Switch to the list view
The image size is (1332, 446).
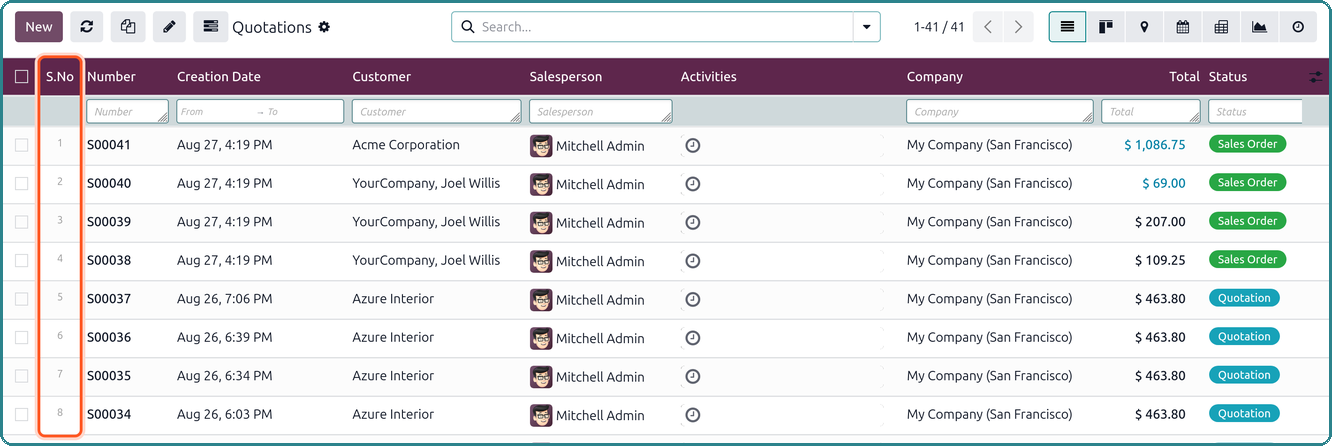click(1067, 27)
